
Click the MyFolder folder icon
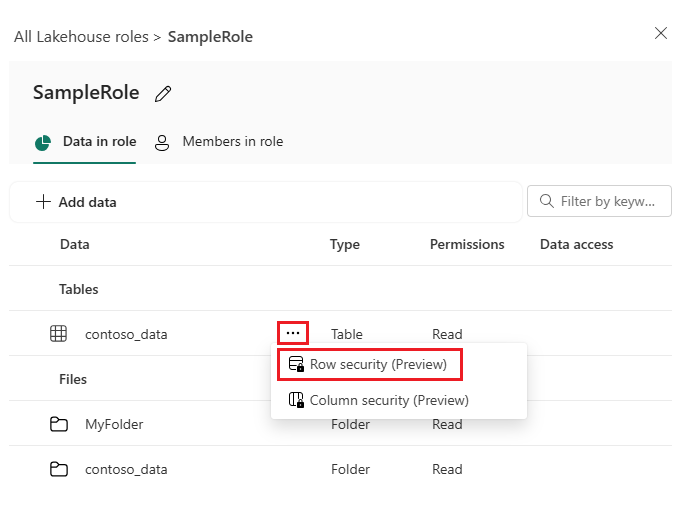(59, 424)
